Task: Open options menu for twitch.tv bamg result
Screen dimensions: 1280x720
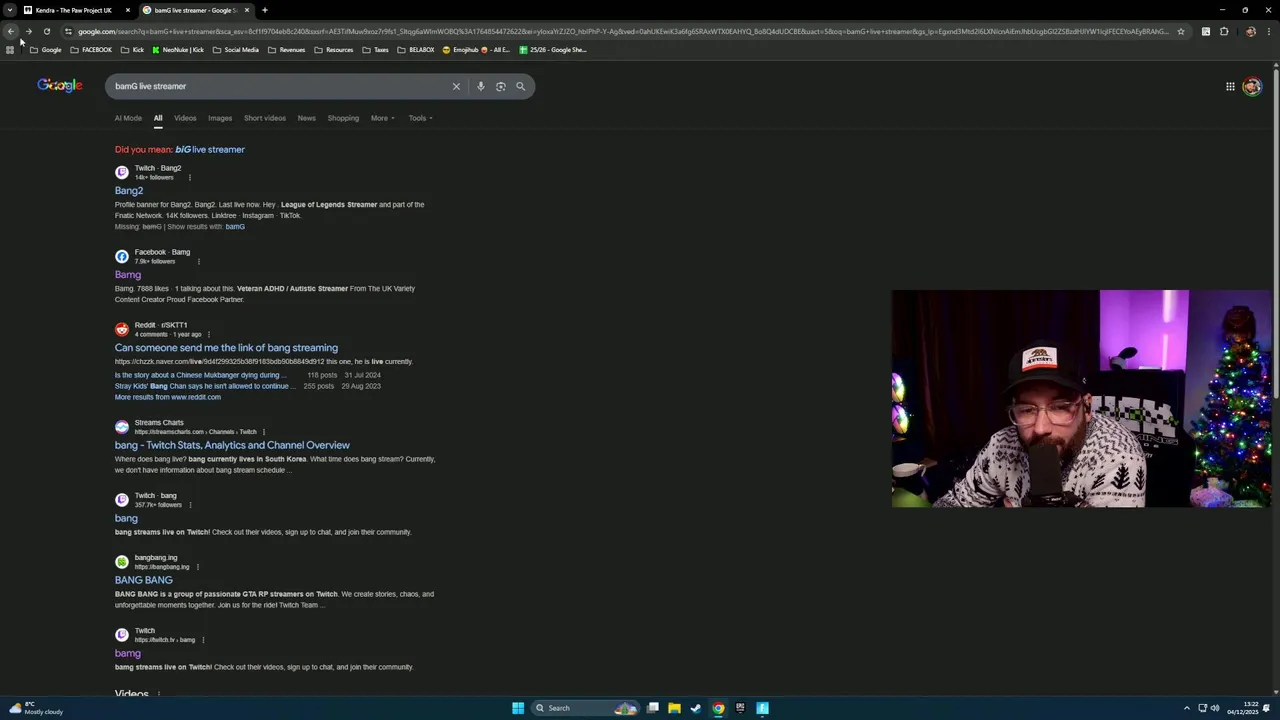Action: [x=203, y=640]
